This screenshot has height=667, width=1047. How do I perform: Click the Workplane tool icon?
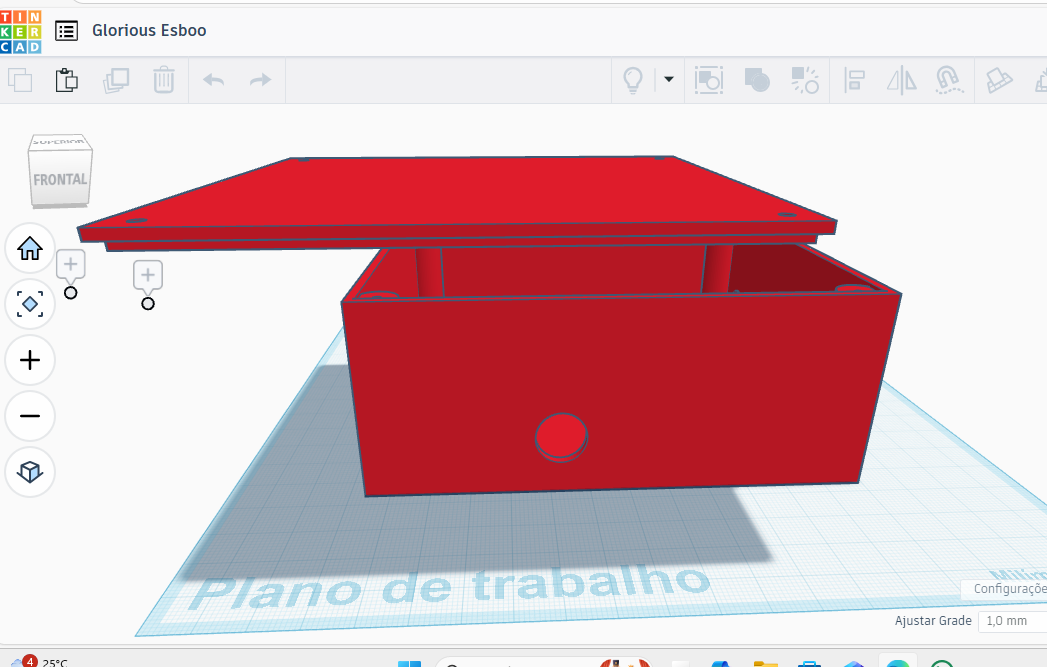(999, 80)
